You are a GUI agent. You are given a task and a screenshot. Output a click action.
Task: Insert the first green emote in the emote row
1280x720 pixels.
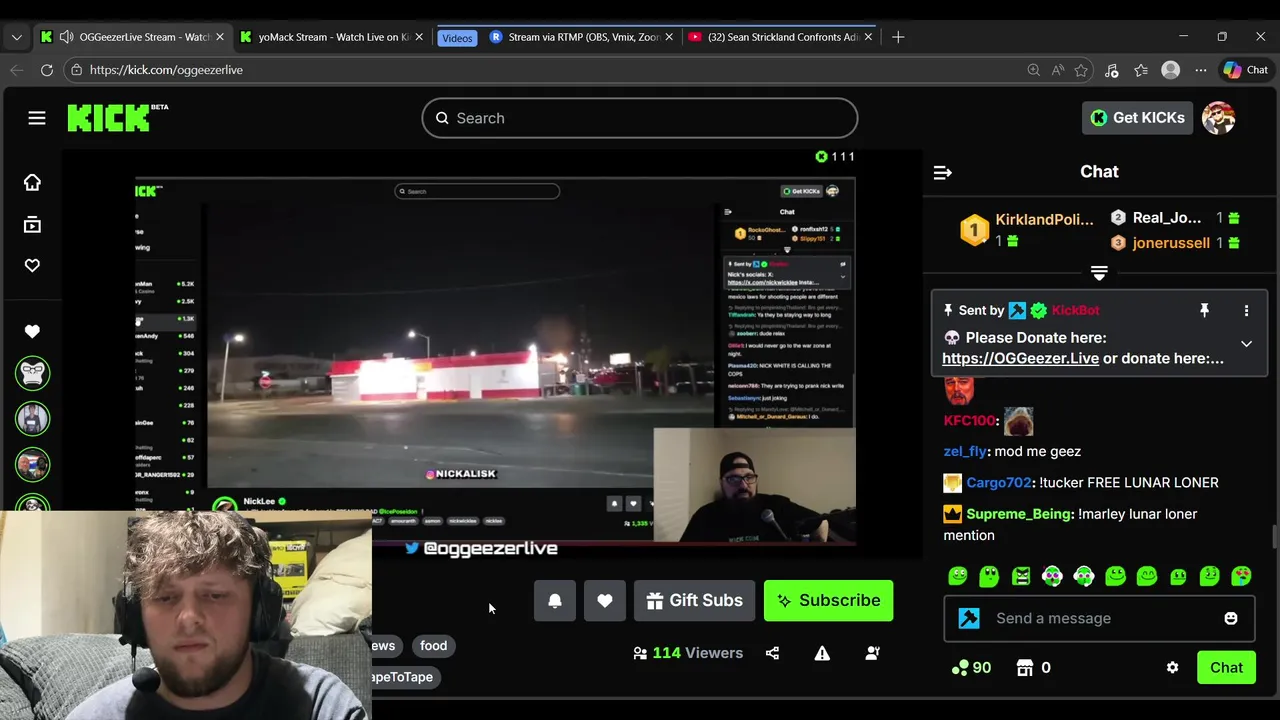(958, 576)
